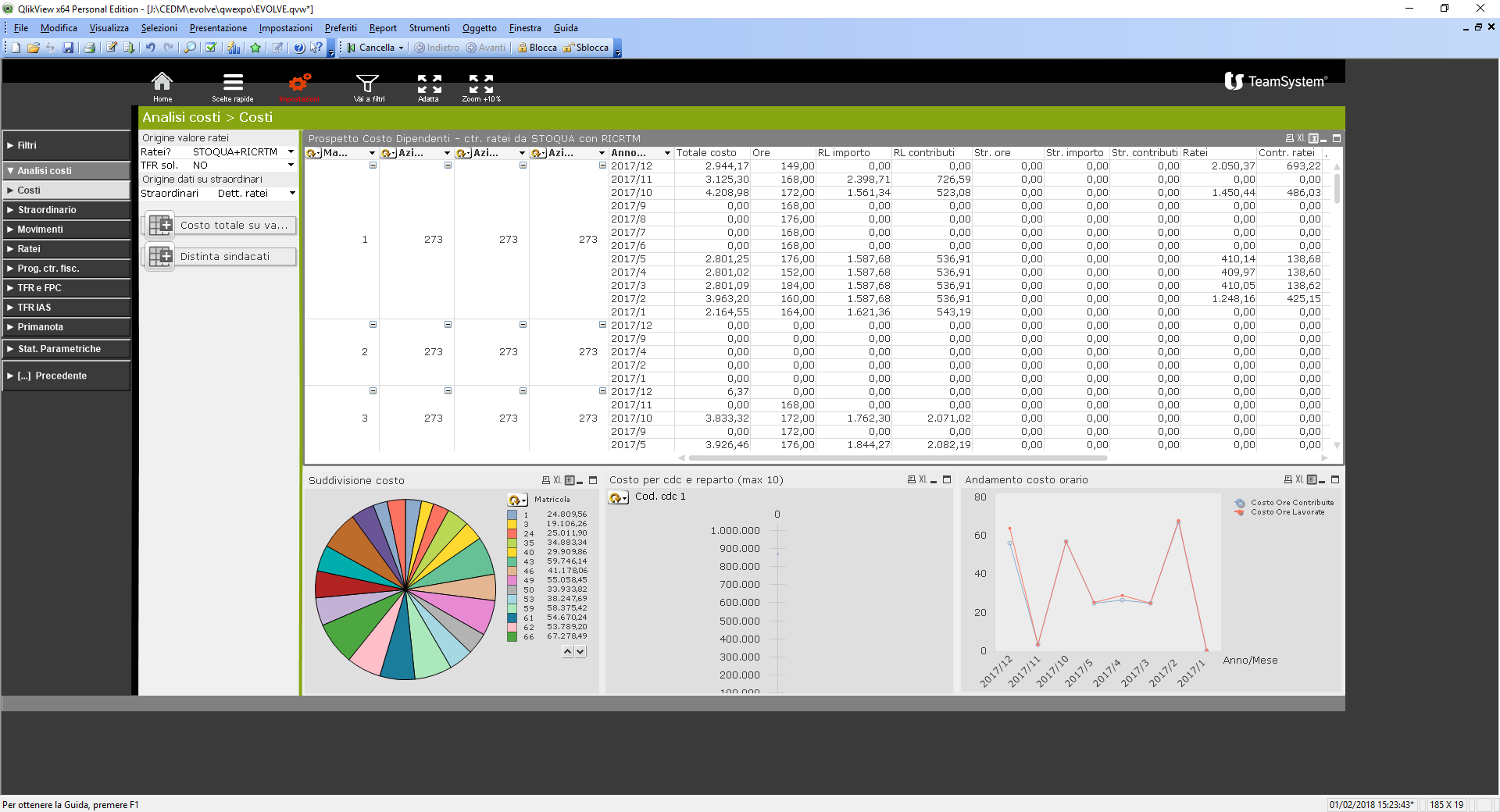
Task: Click the Vai a filtri funnel icon
Action: (368, 83)
